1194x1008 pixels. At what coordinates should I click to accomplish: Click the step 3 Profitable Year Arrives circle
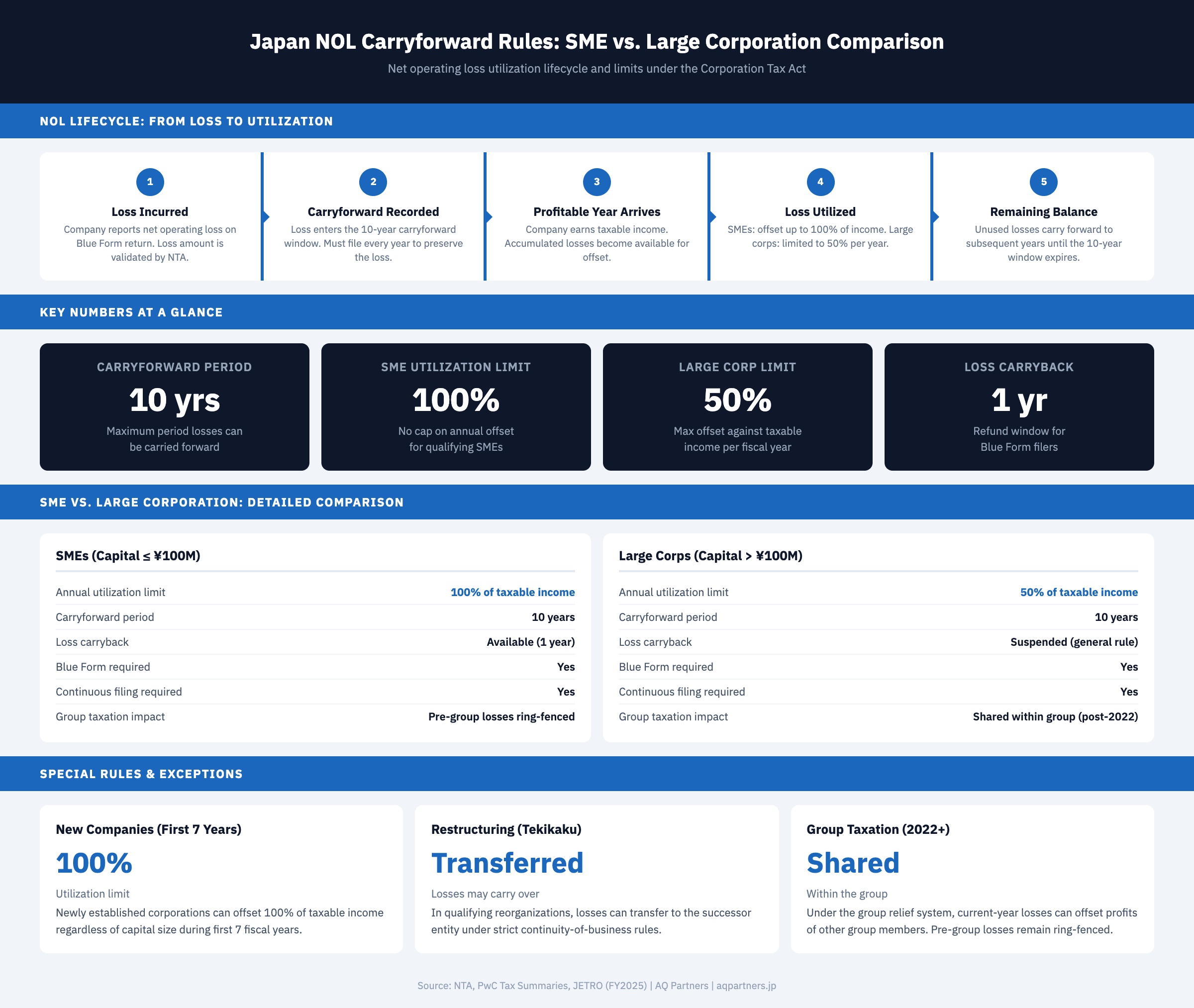[x=597, y=181]
